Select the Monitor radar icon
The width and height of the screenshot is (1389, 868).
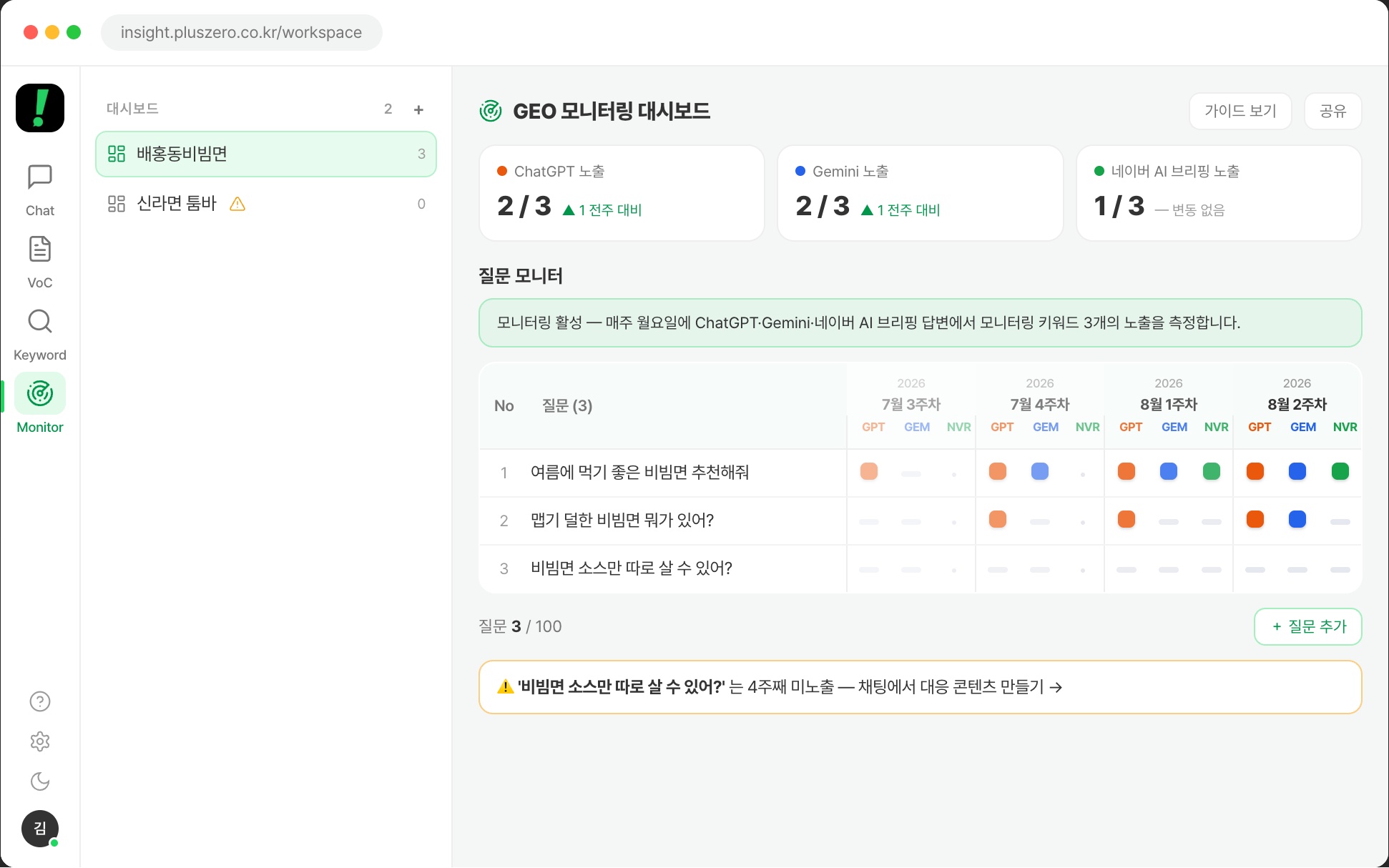coord(40,393)
